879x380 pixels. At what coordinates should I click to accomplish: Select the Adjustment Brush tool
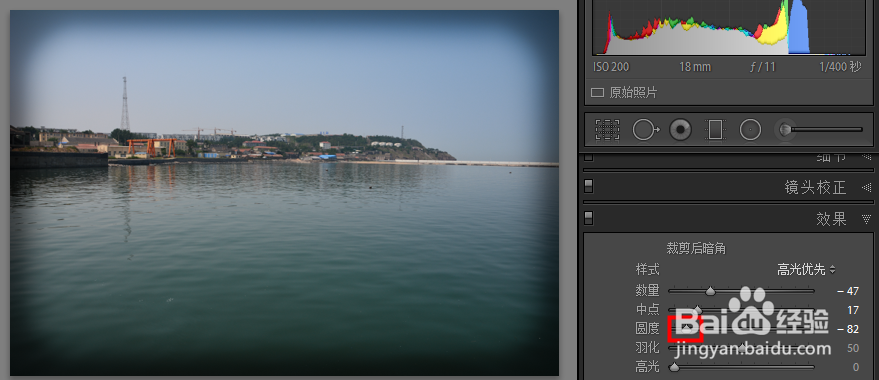click(x=818, y=130)
